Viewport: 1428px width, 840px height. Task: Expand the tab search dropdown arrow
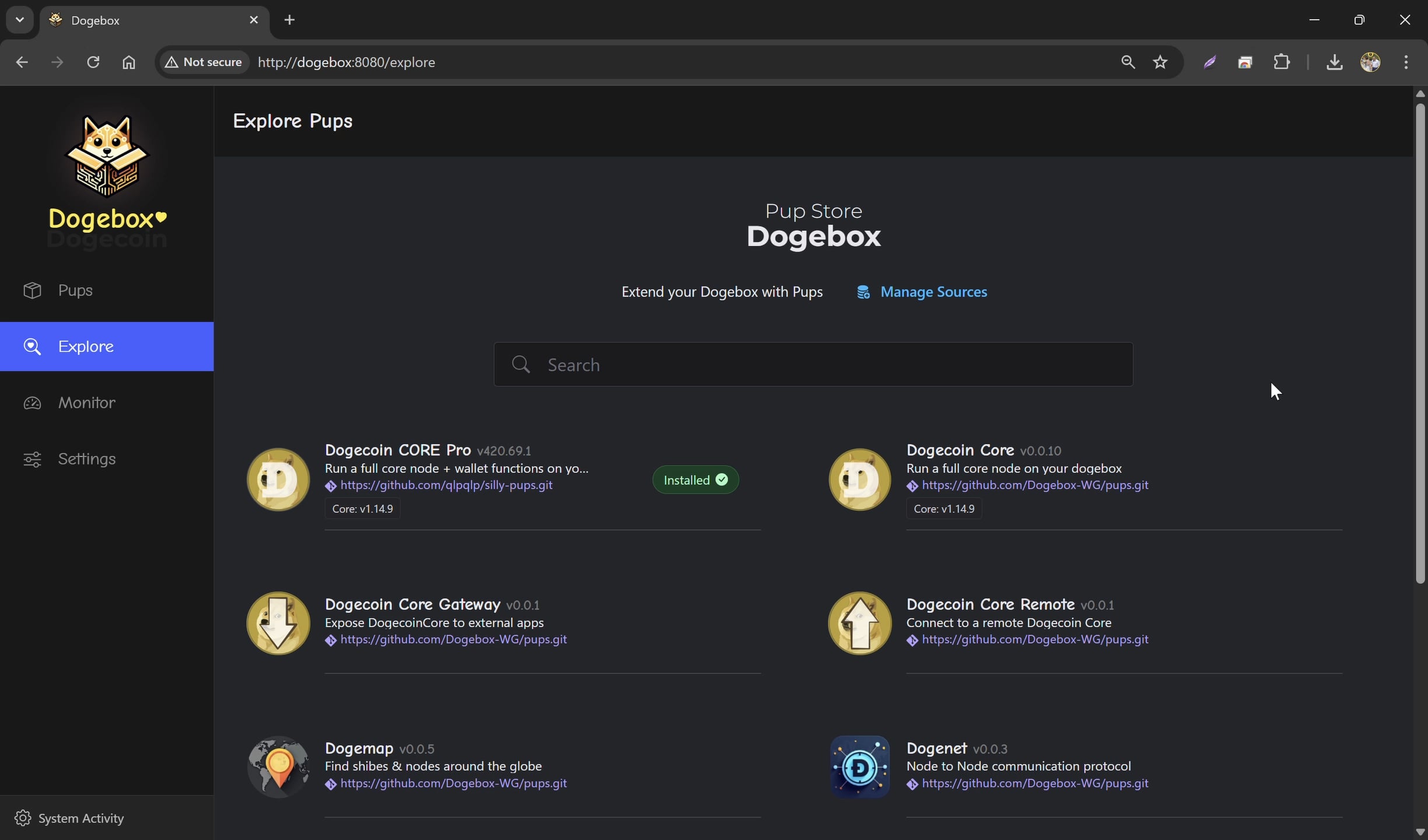point(20,20)
